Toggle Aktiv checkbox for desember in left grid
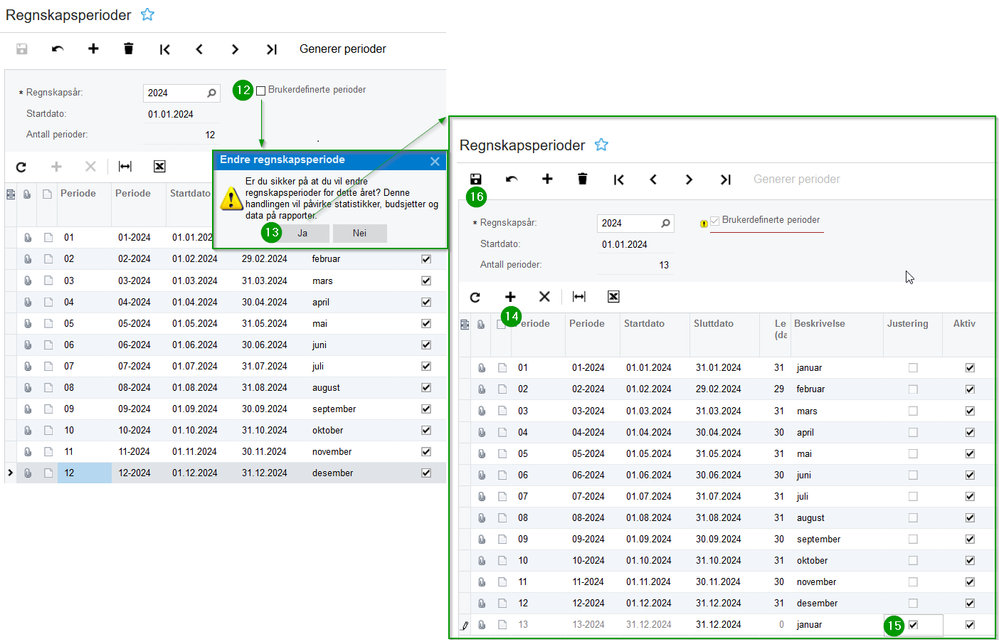The image size is (999, 640). coord(427,473)
